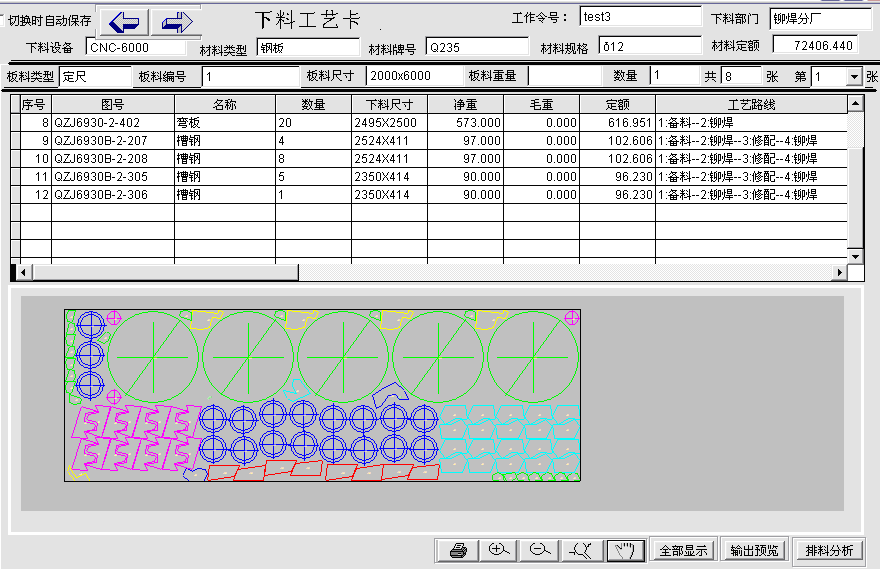The width and height of the screenshot is (880, 569).
Task: Click the previous sheet left arrow button
Action: 125,21
